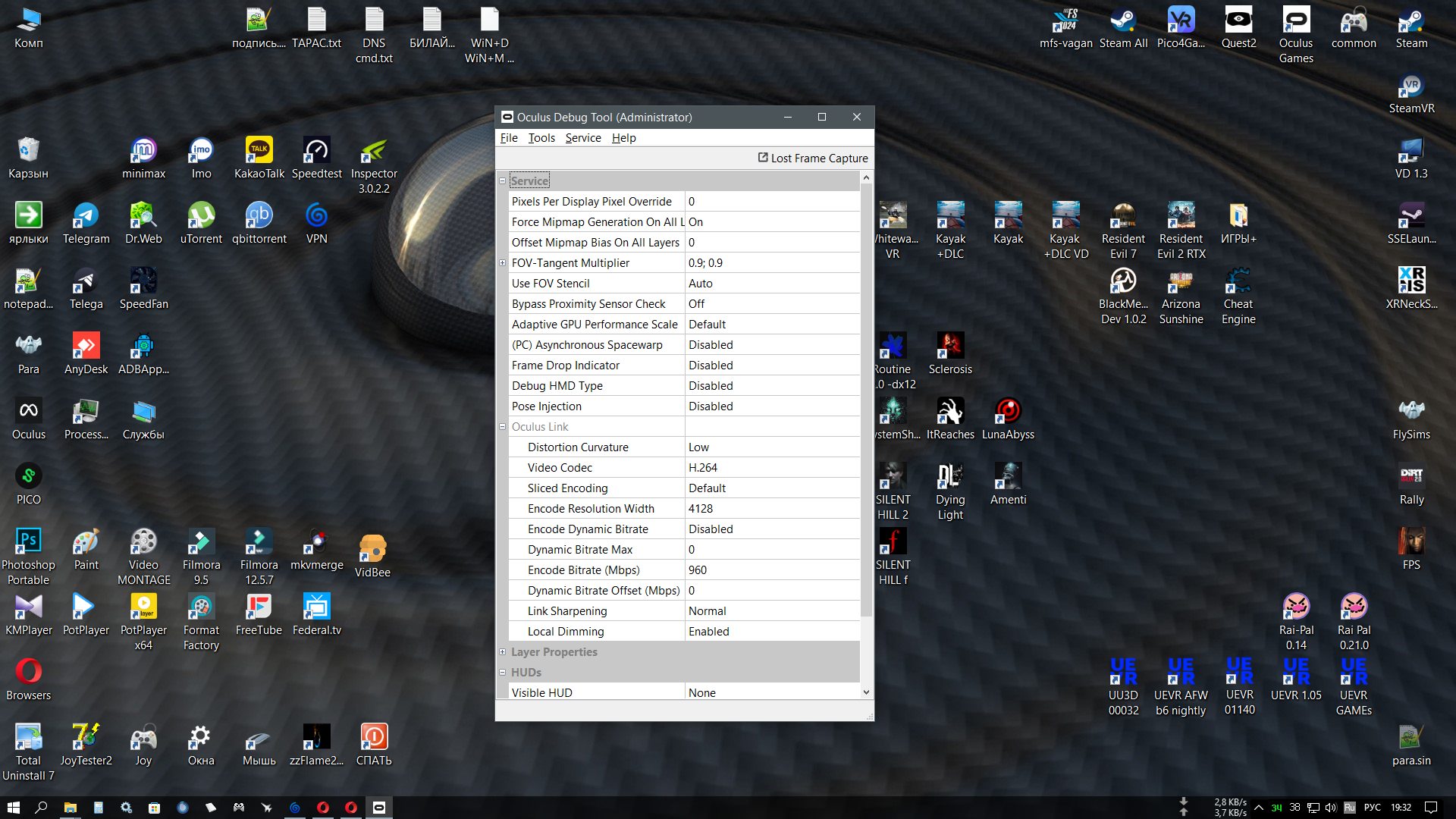Change Asynchronous Spacewarp Disabled value

772,344
